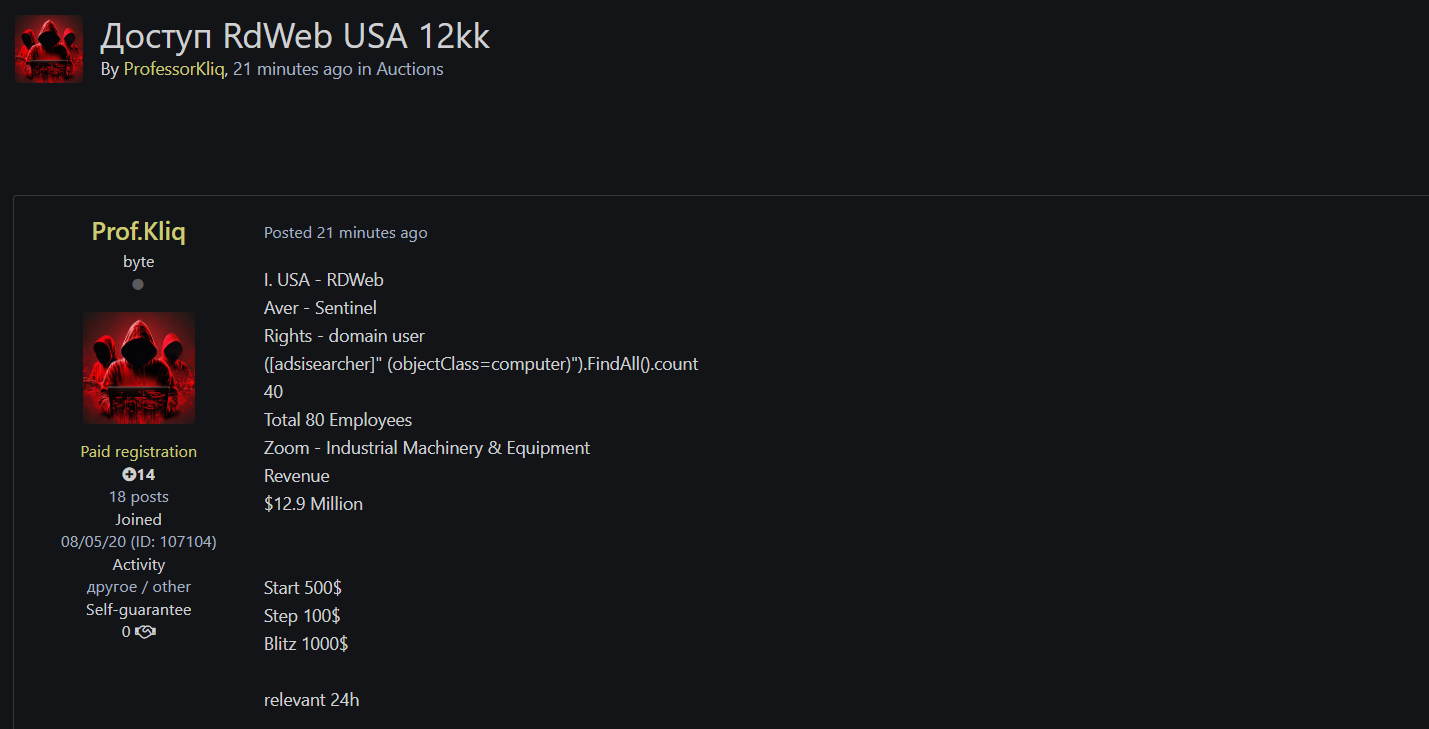Image resolution: width=1429 pixels, height=729 pixels.
Task: View the author's 18 posts
Action: 139,496
